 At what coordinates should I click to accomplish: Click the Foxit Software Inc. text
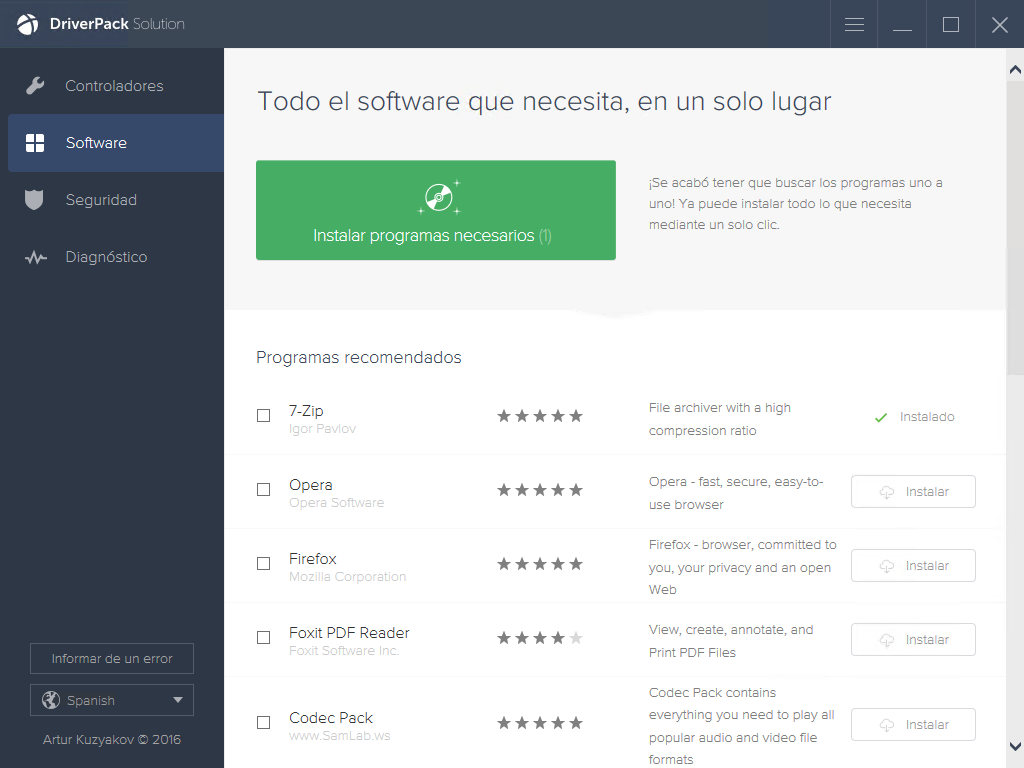pos(344,651)
